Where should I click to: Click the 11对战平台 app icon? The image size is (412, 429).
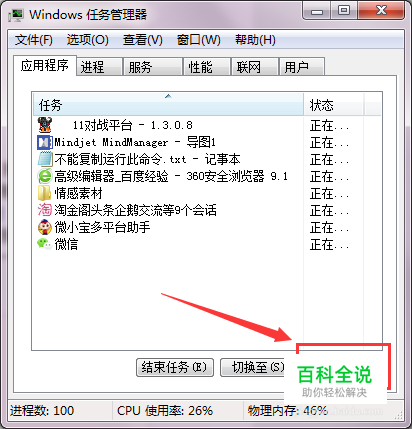tap(45, 125)
